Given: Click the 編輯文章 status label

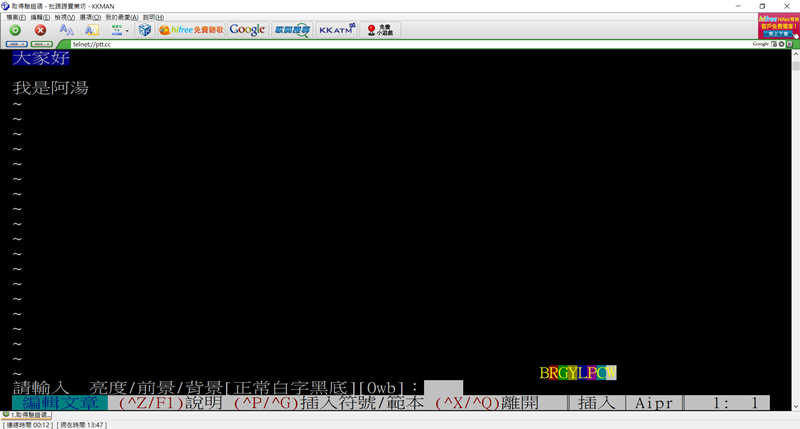Looking at the screenshot, I should click(60, 403).
